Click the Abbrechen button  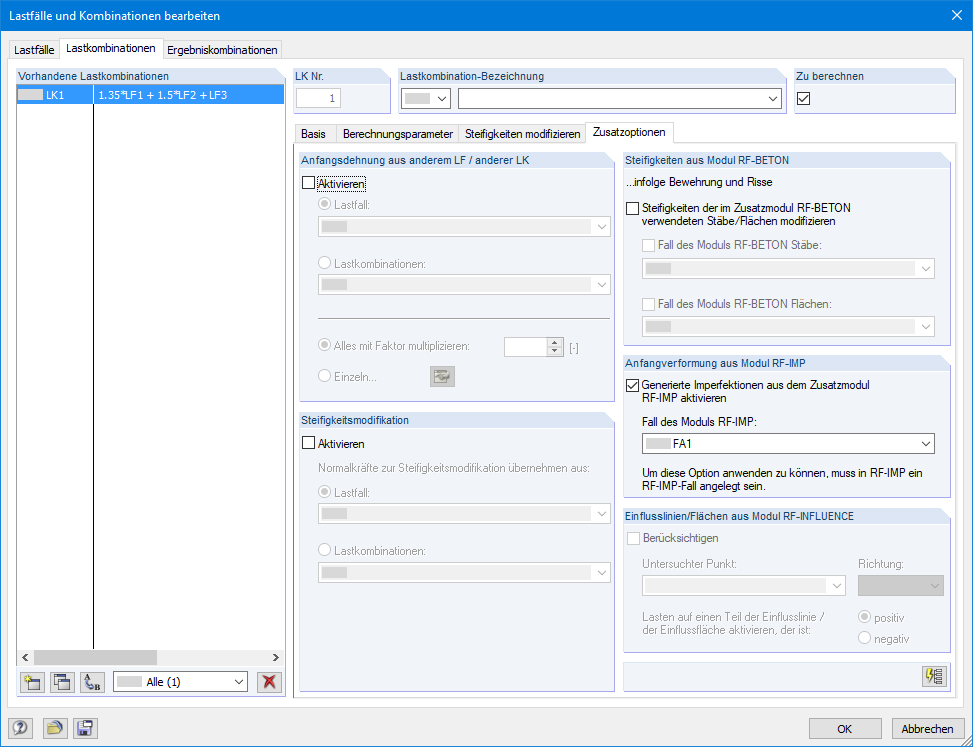928,729
